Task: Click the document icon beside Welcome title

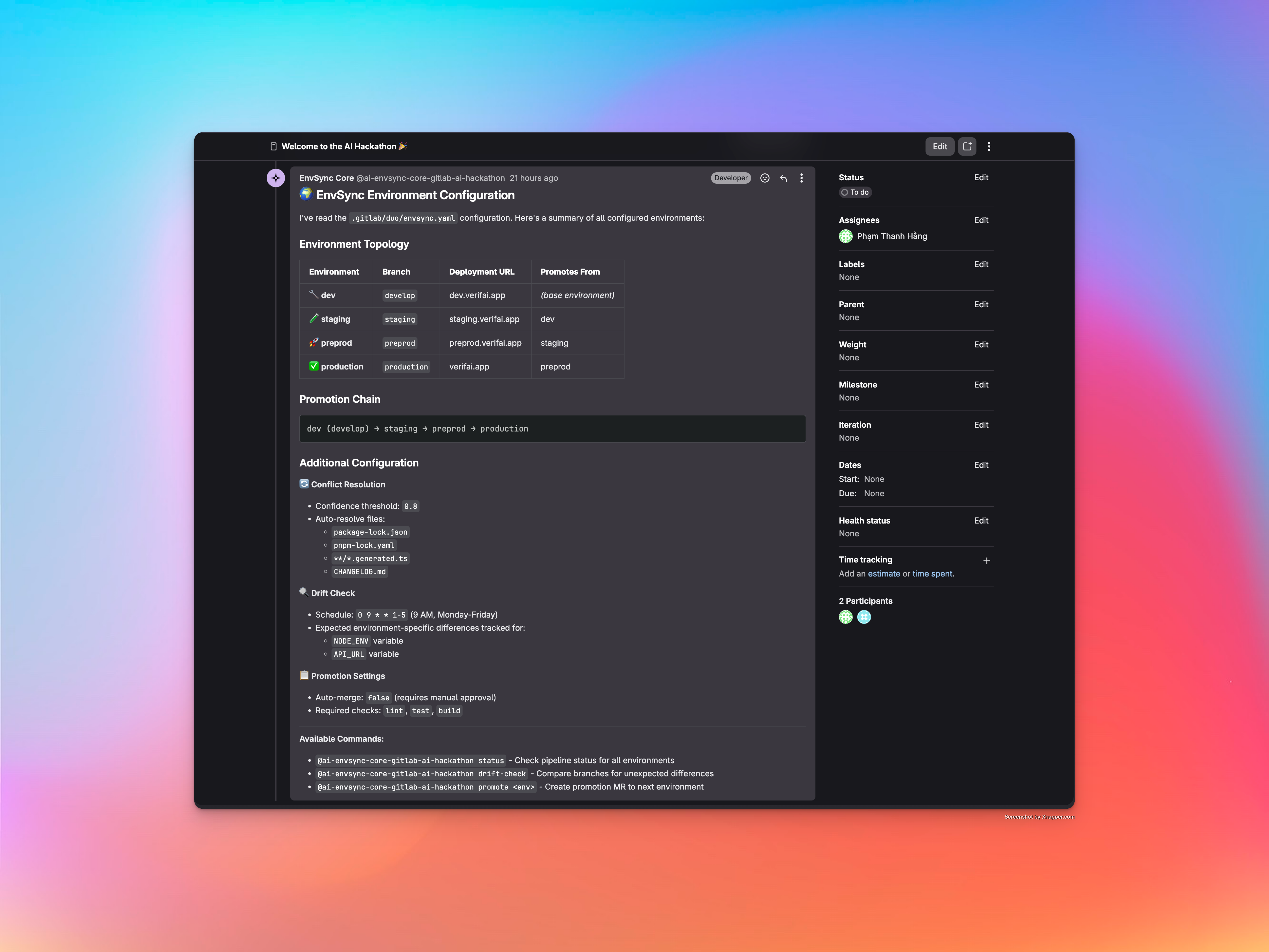Action: 274,146
